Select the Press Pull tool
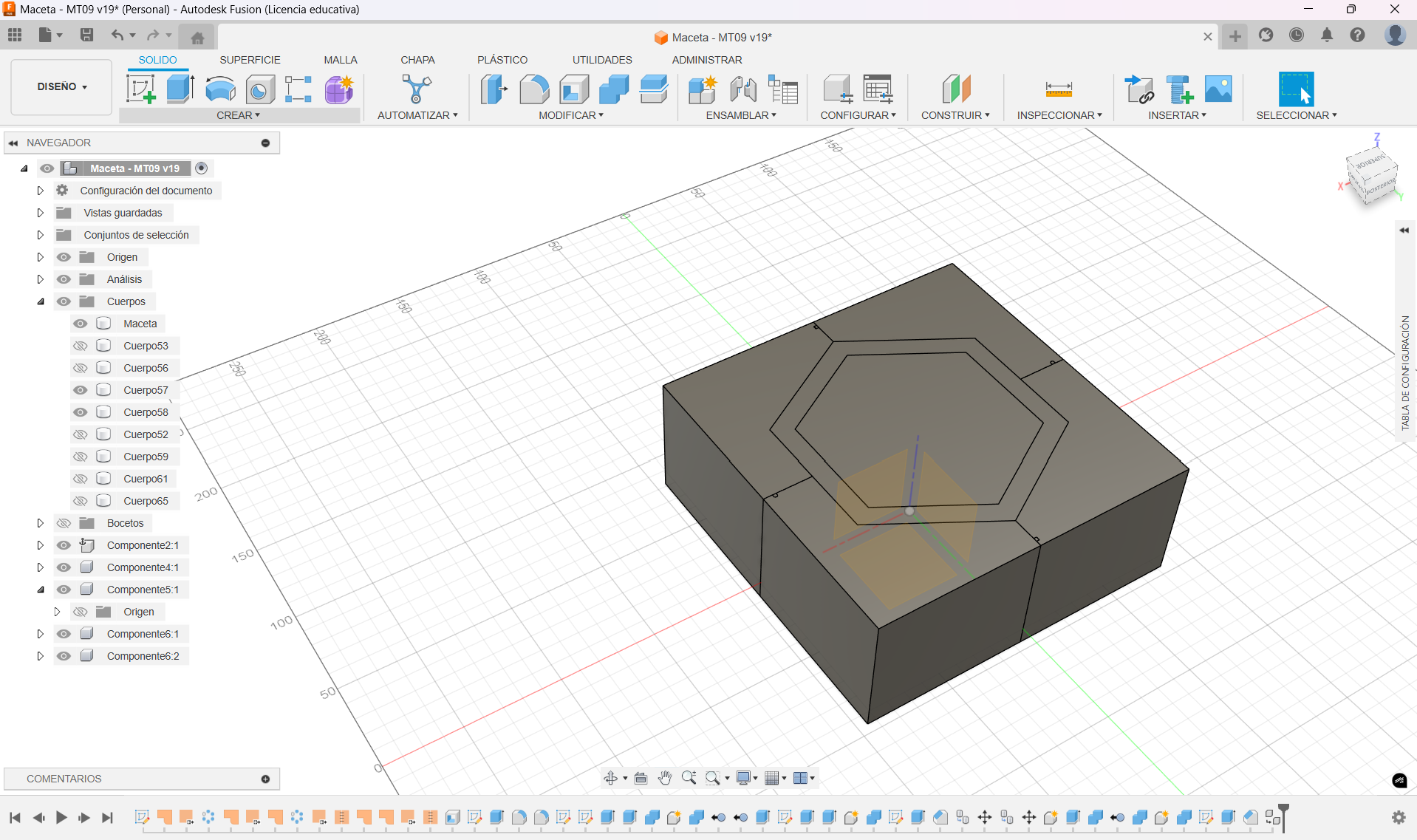 494,89
